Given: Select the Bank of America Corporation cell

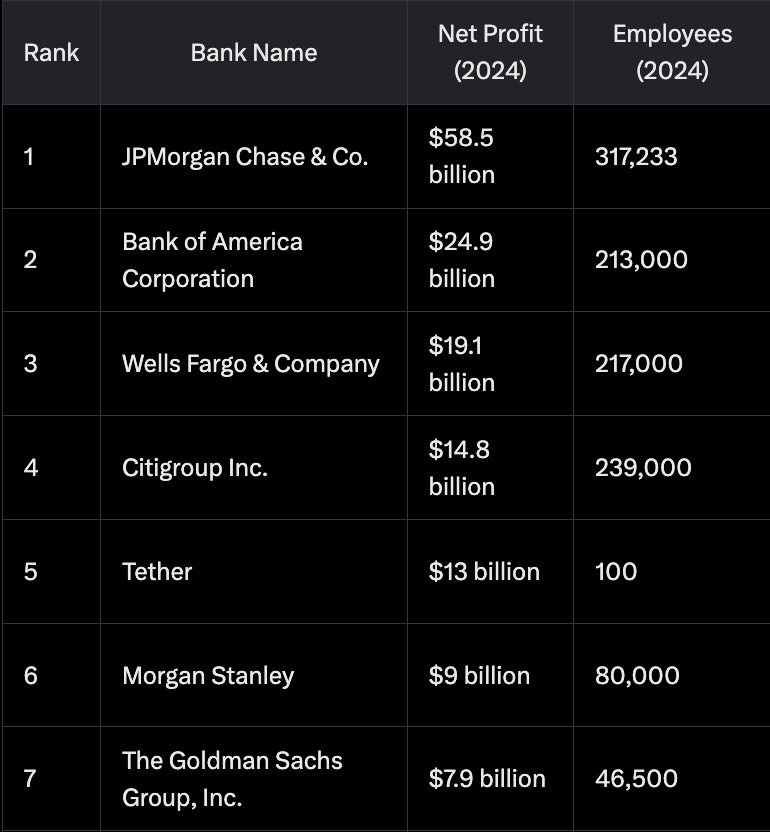Looking at the screenshot, I should (212, 260).
